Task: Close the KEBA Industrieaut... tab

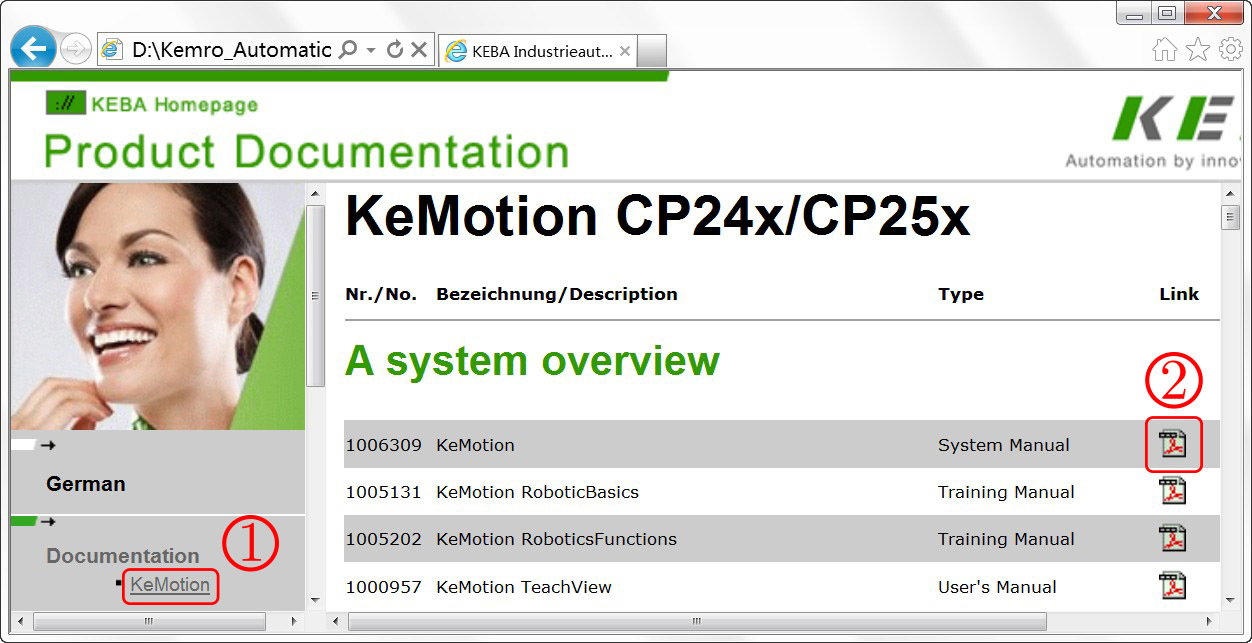Action: click(x=625, y=51)
